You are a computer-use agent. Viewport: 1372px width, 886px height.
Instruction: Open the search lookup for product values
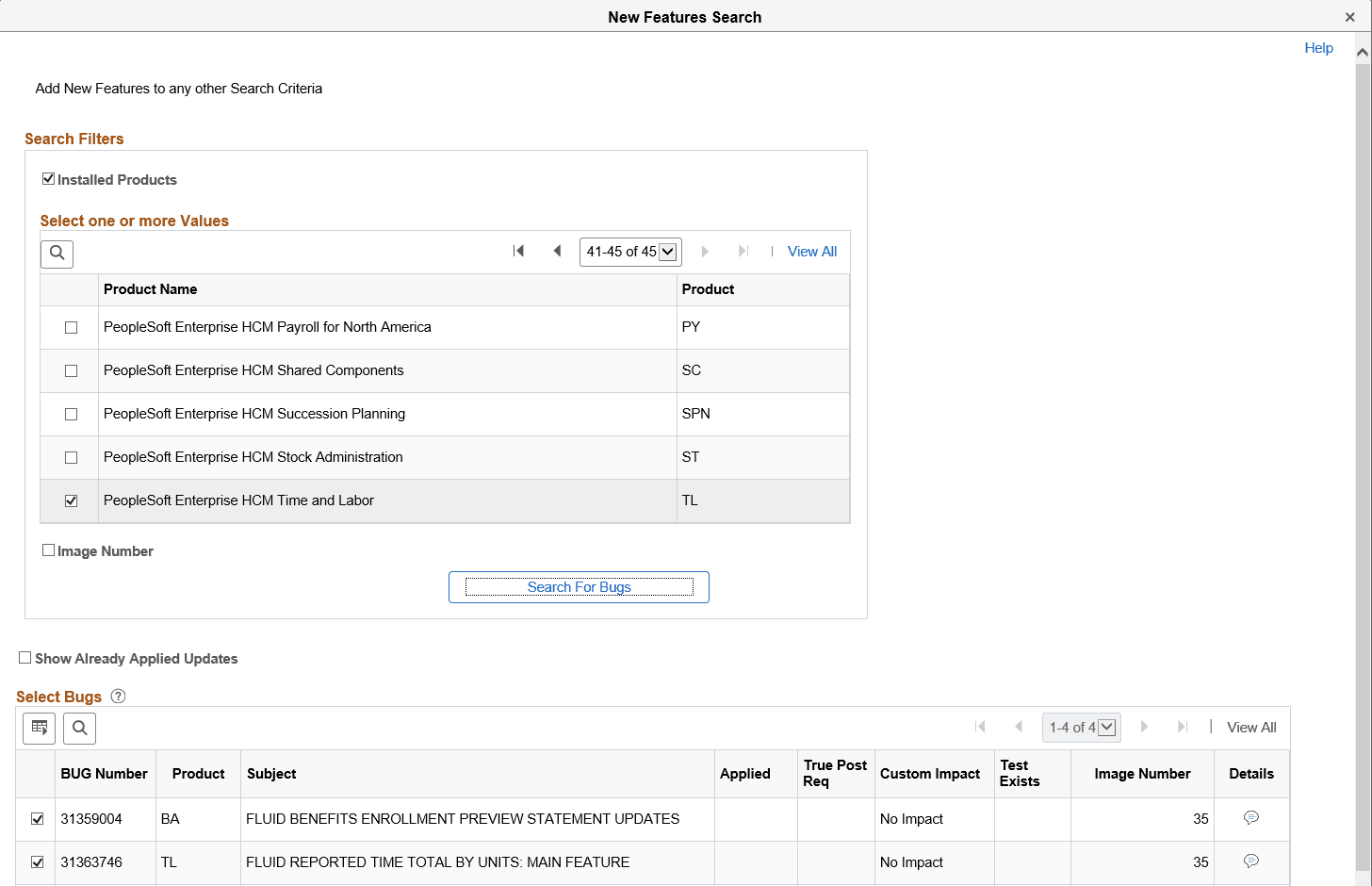57,254
